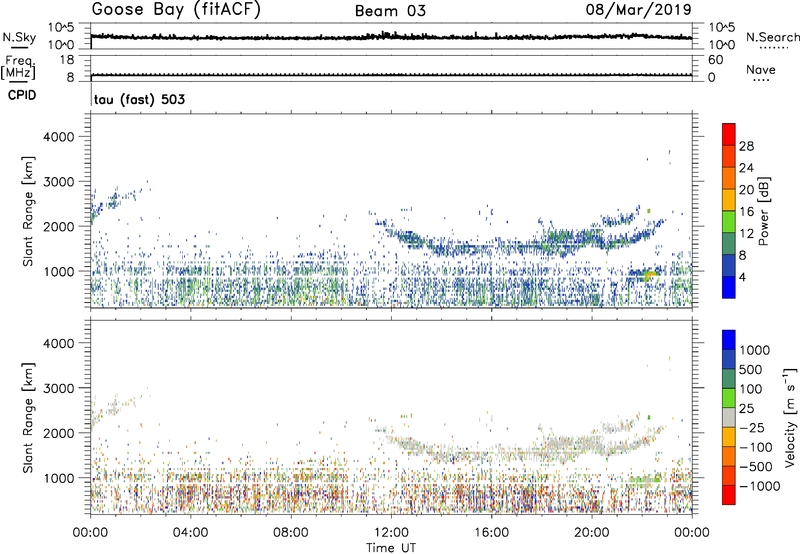The height and width of the screenshot is (554, 800).
Task: Click the 'Freq. [MHz]' axis label
Action: point(19,68)
